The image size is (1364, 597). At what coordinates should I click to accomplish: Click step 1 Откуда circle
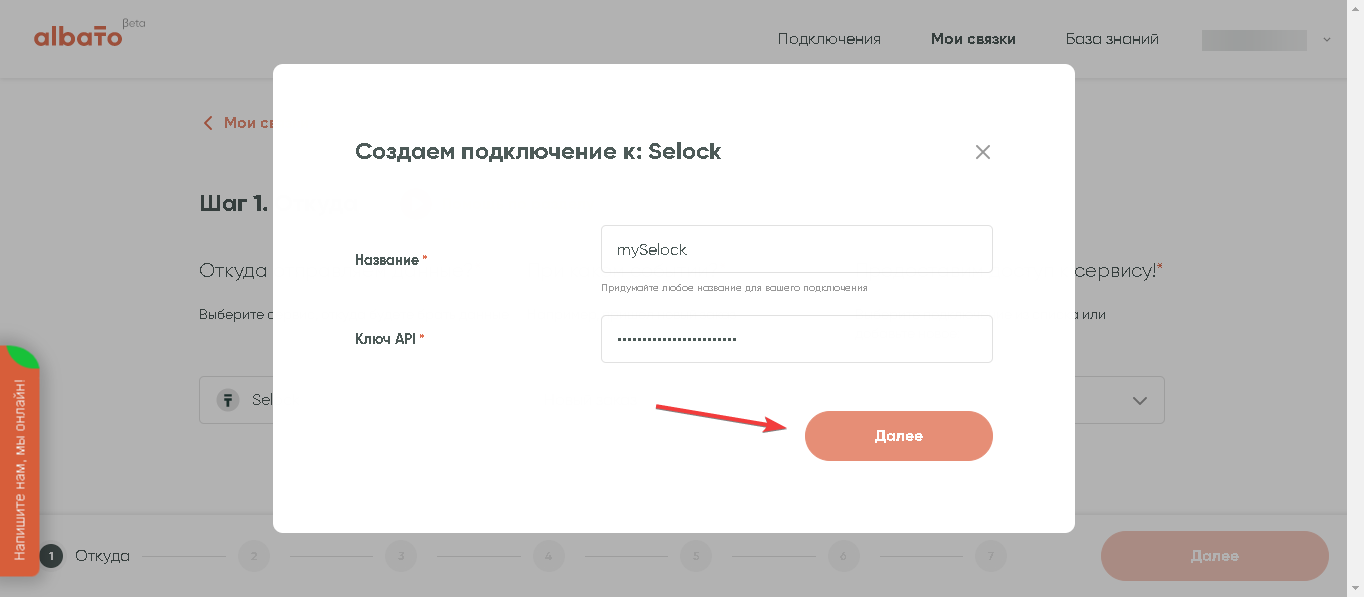tap(51, 556)
